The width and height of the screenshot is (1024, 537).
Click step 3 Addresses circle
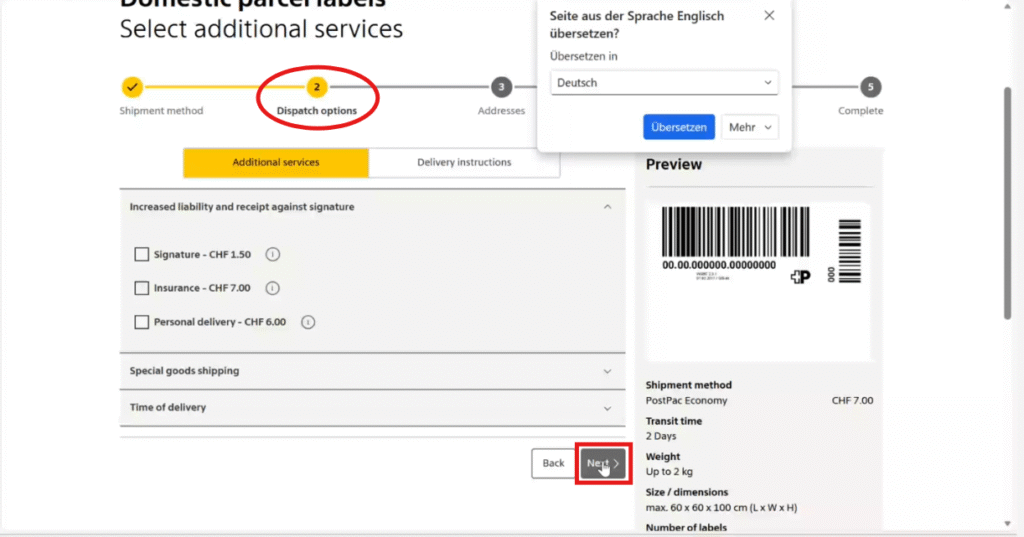[501, 87]
